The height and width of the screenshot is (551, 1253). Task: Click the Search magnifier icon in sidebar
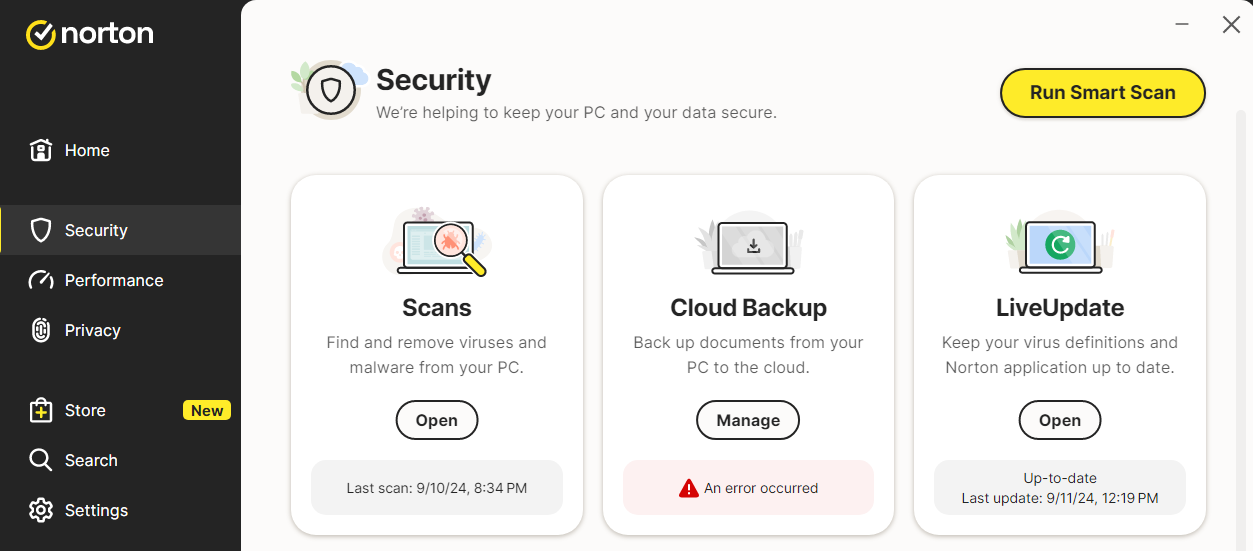tap(41, 460)
